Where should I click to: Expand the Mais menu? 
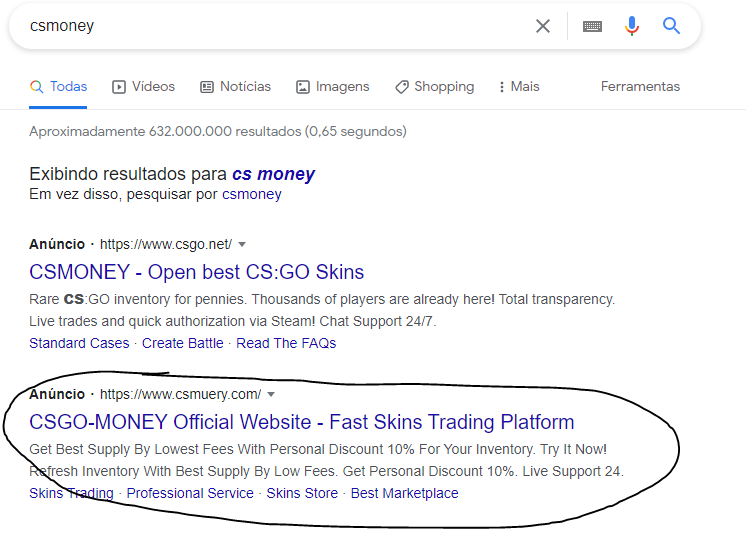519,87
